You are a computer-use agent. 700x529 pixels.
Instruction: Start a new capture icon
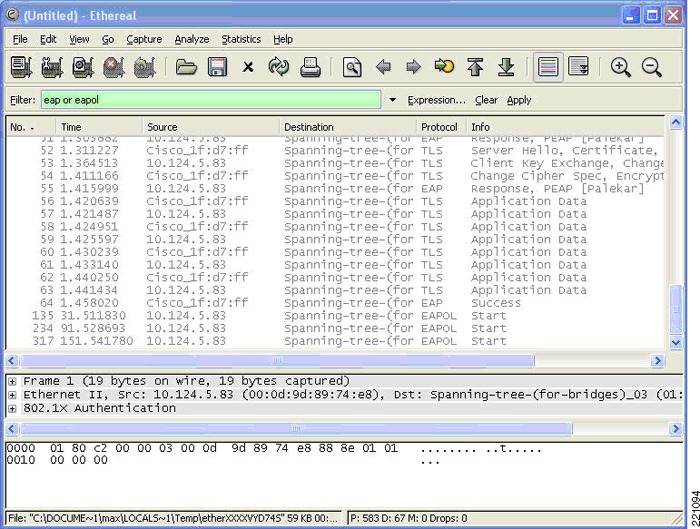pos(83,67)
